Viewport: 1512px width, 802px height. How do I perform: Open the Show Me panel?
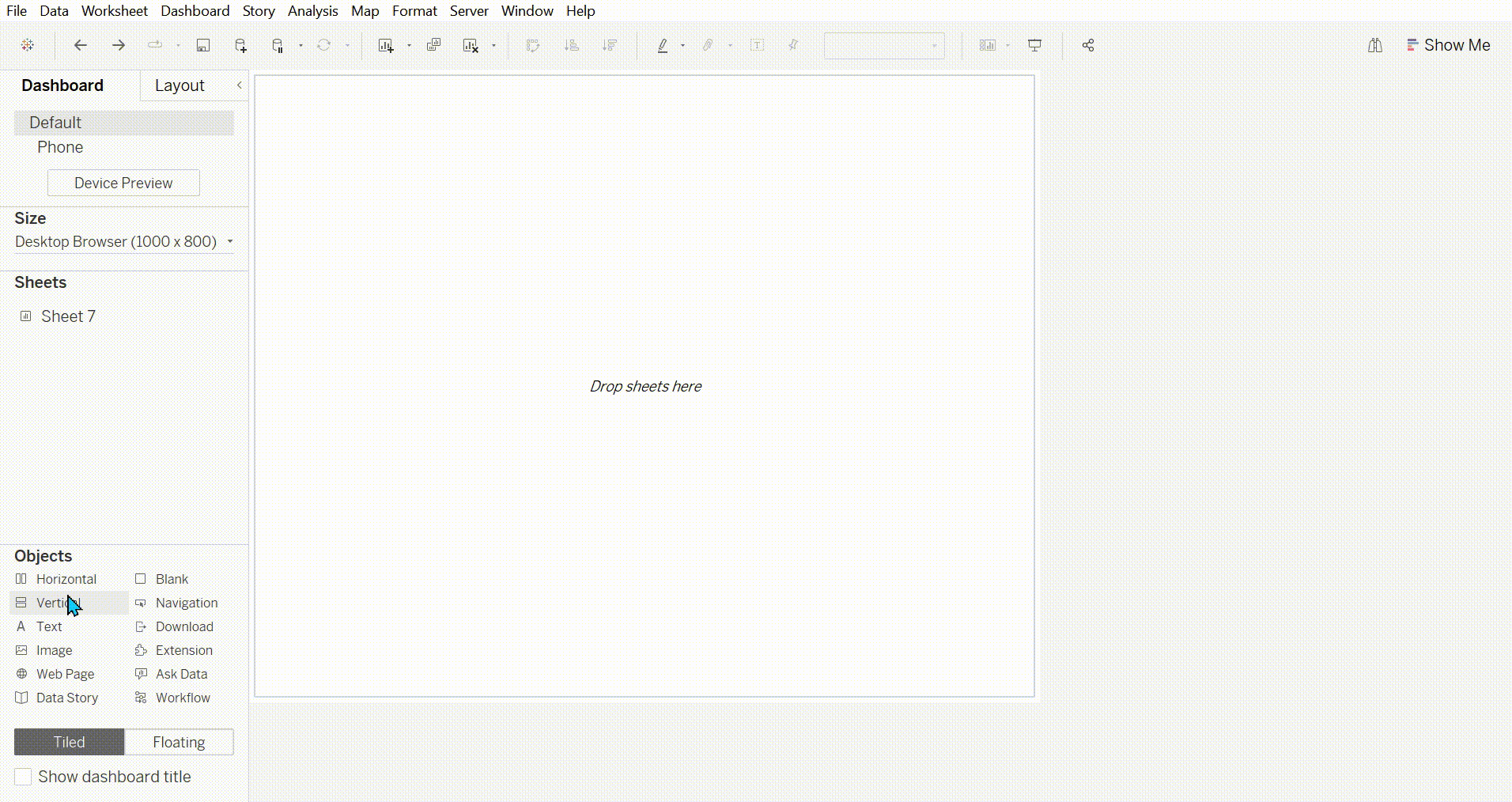click(x=1448, y=45)
